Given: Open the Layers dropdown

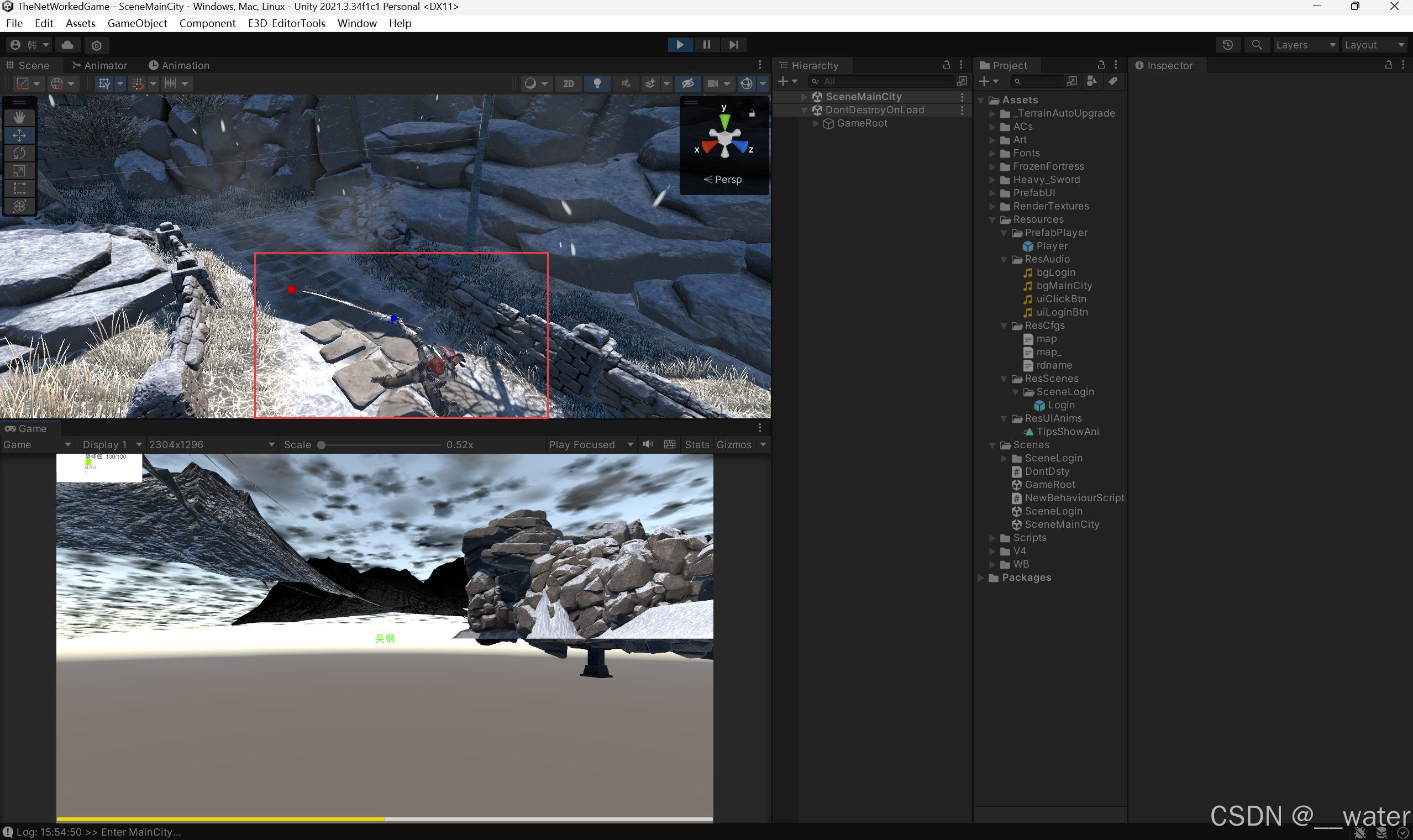Looking at the screenshot, I should click(1305, 45).
